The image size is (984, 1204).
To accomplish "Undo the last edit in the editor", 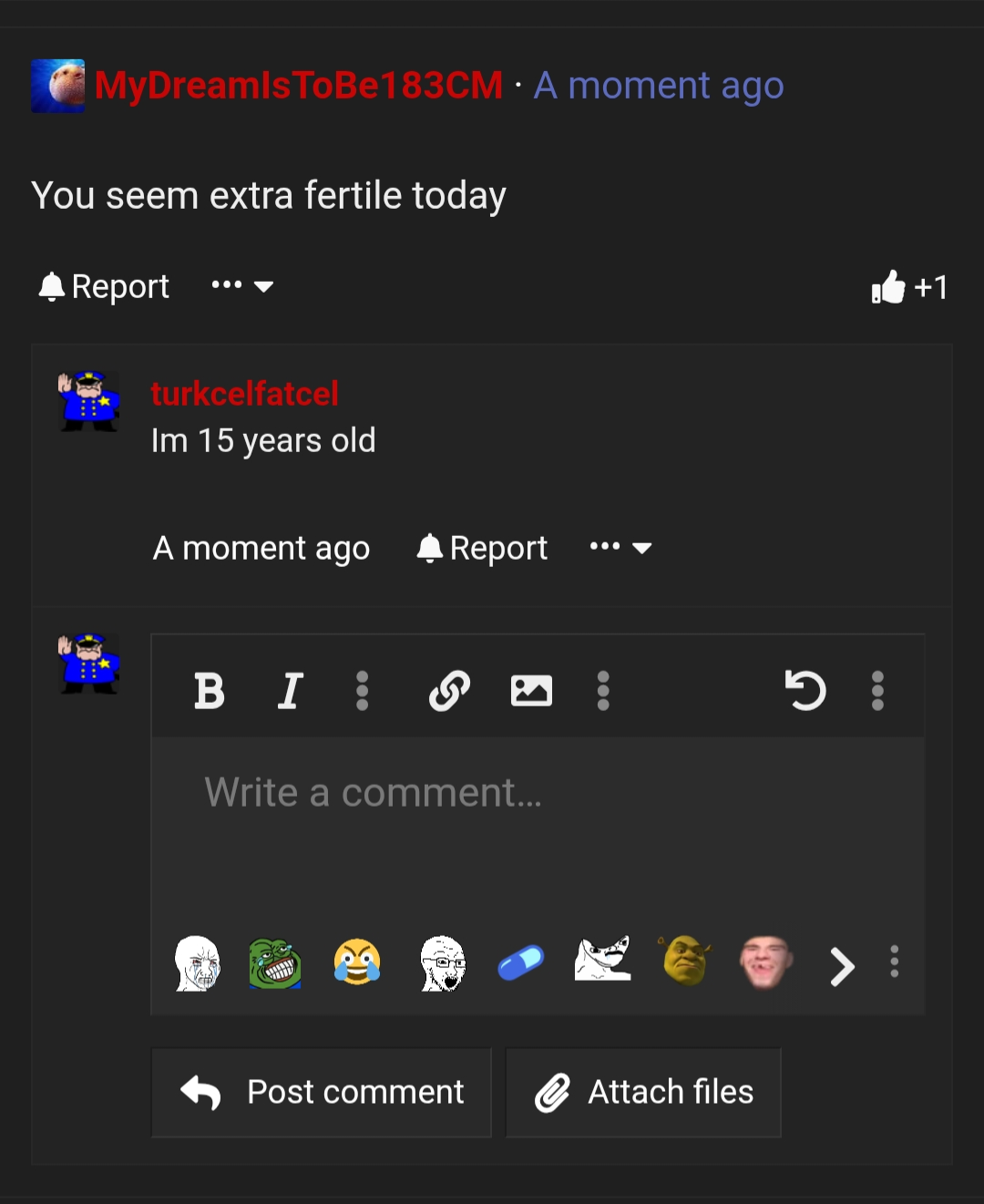I will (x=805, y=691).
